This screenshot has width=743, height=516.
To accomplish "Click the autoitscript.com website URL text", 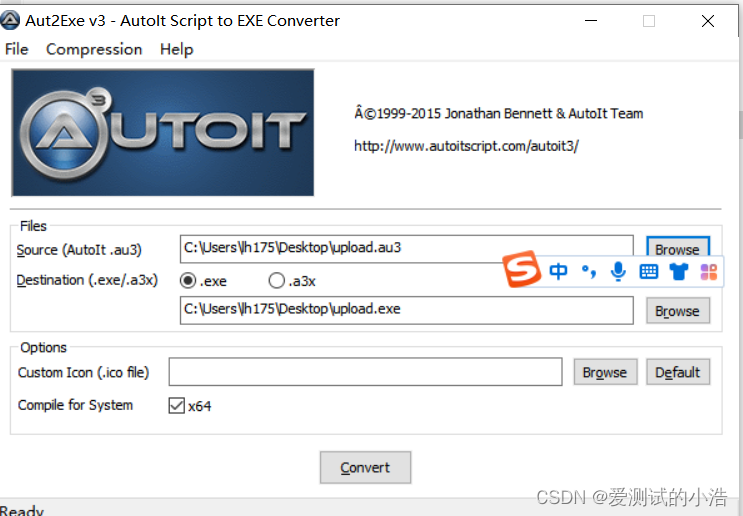I will 466,146.
